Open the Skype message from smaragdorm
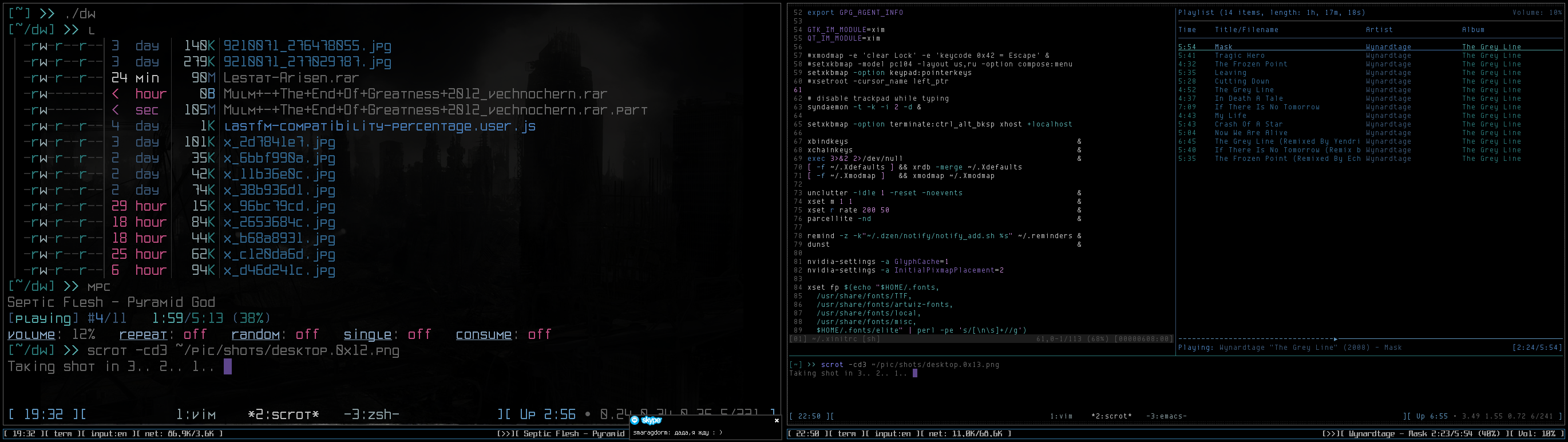The height and width of the screenshot is (442, 1568). pyautogui.click(x=678, y=433)
